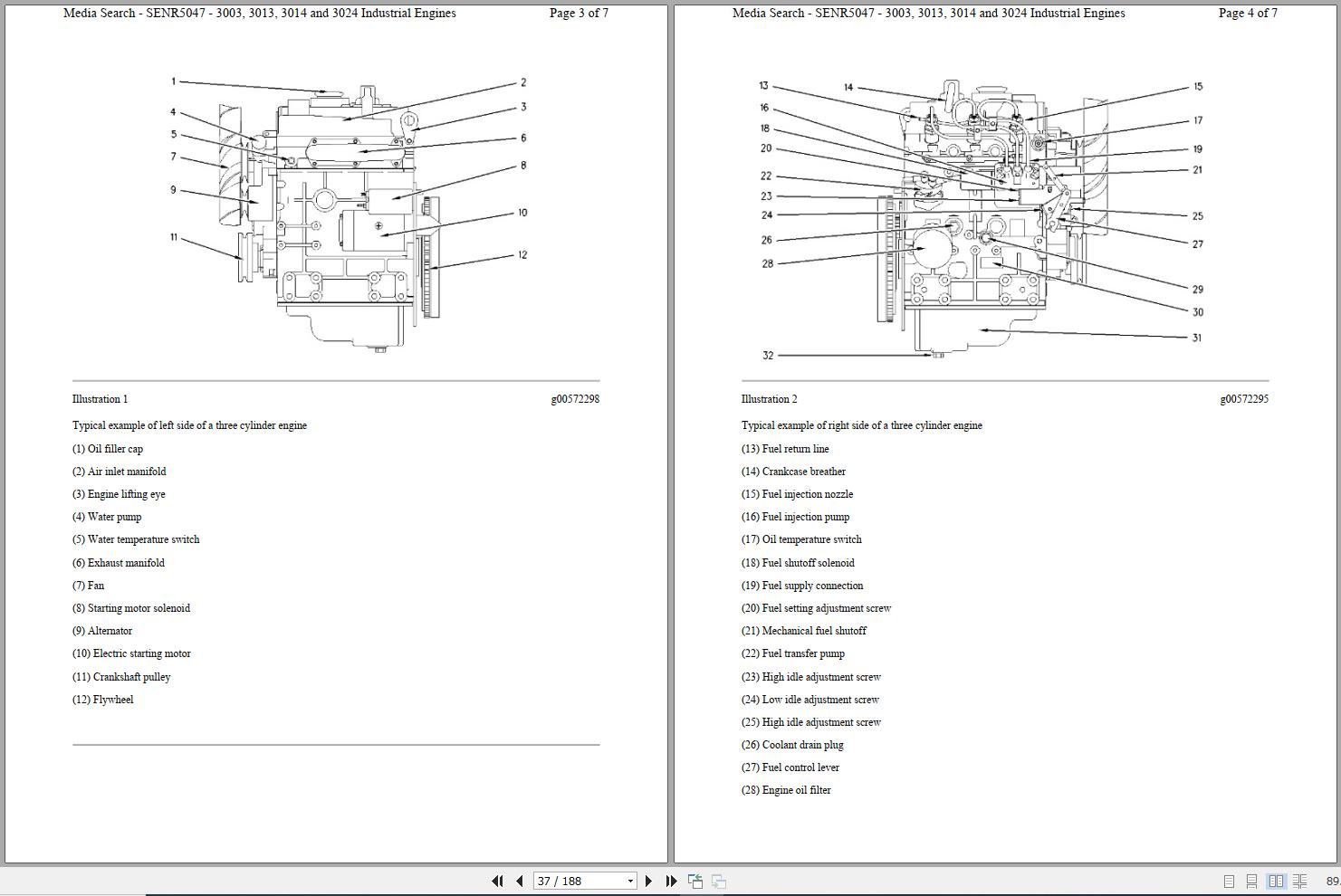Jump to the first page
The height and width of the screenshot is (896, 1341).
[497, 880]
